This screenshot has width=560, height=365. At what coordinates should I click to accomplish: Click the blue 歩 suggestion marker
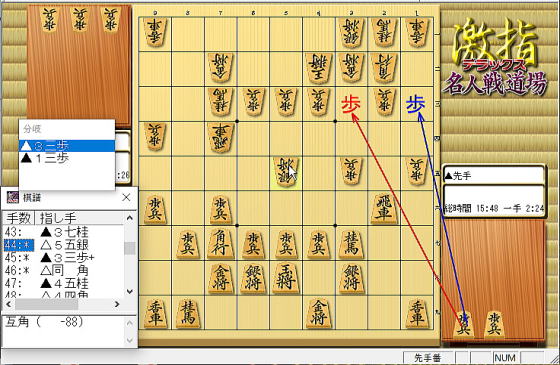point(416,104)
